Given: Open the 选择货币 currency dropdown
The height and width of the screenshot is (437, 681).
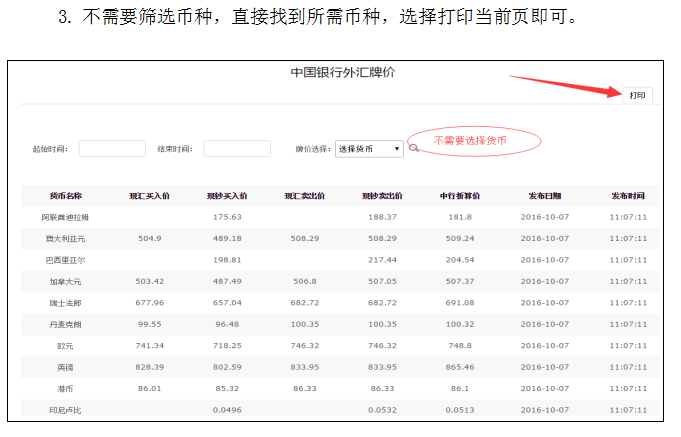Looking at the screenshot, I should 369,148.
